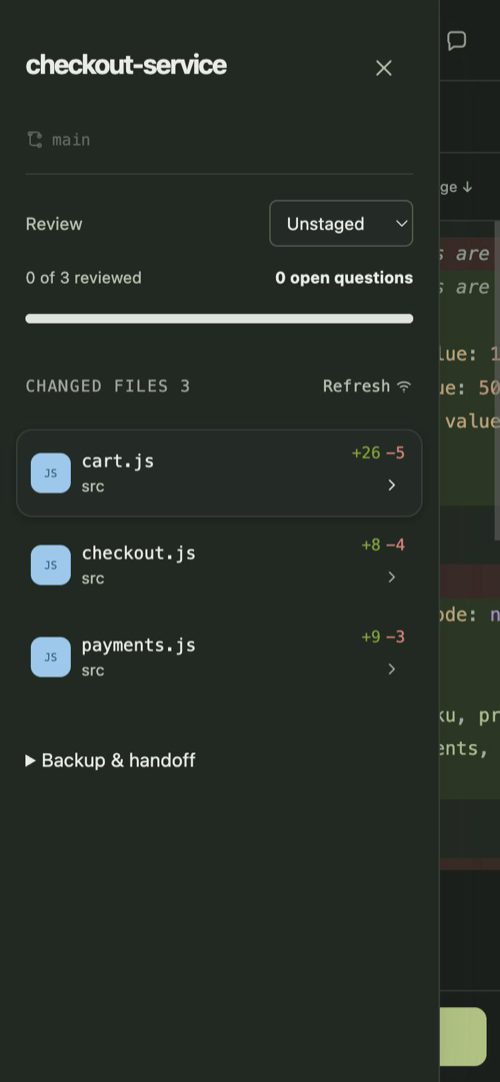Click the 0 of 3 reviewed text
The height and width of the screenshot is (1082, 500).
click(x=83, y=278)
